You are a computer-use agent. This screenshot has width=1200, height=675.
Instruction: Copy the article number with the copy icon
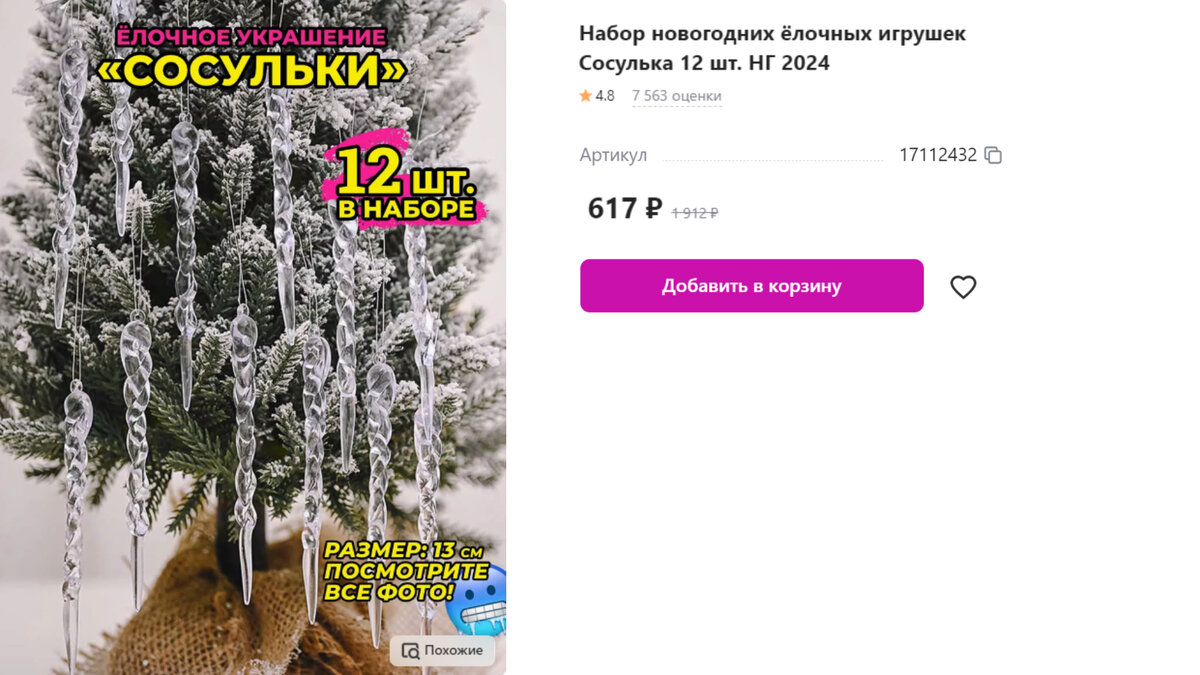993,155
